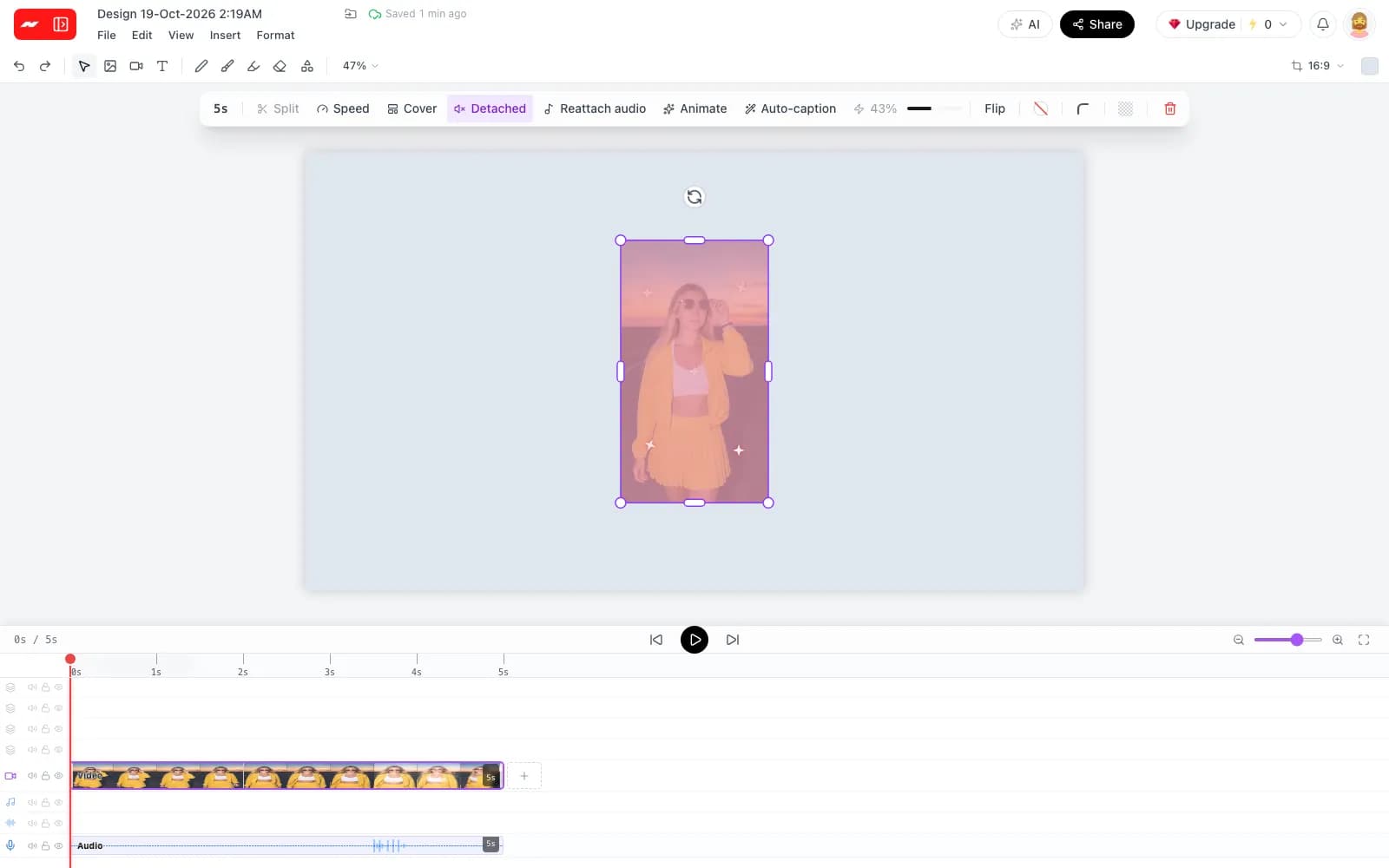Zoom in the timeline

pos(1338,640)
